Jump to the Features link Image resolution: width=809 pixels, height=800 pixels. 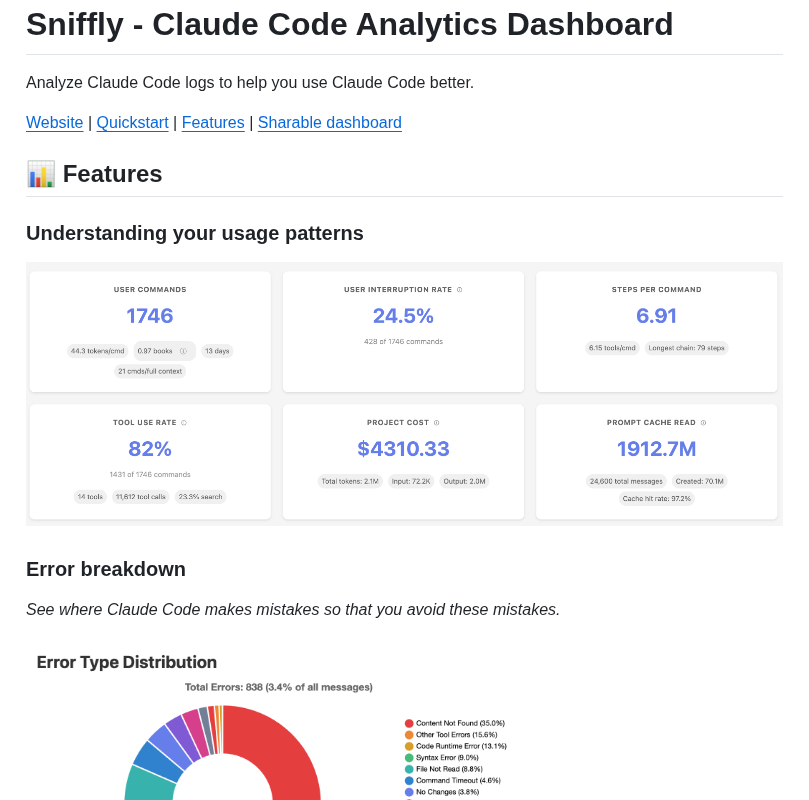click(213, 122)
